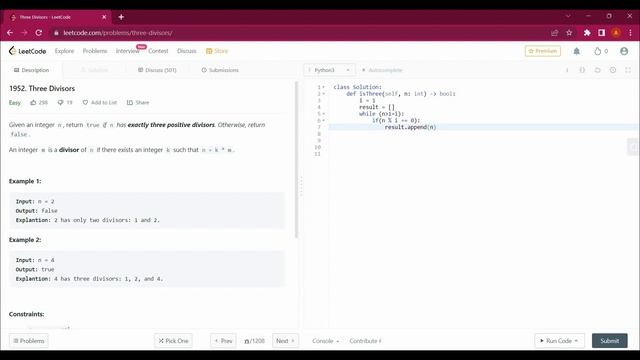The image size is (640, 360).
Task: Click the LeetCode logo
Action: pos(27,51)
